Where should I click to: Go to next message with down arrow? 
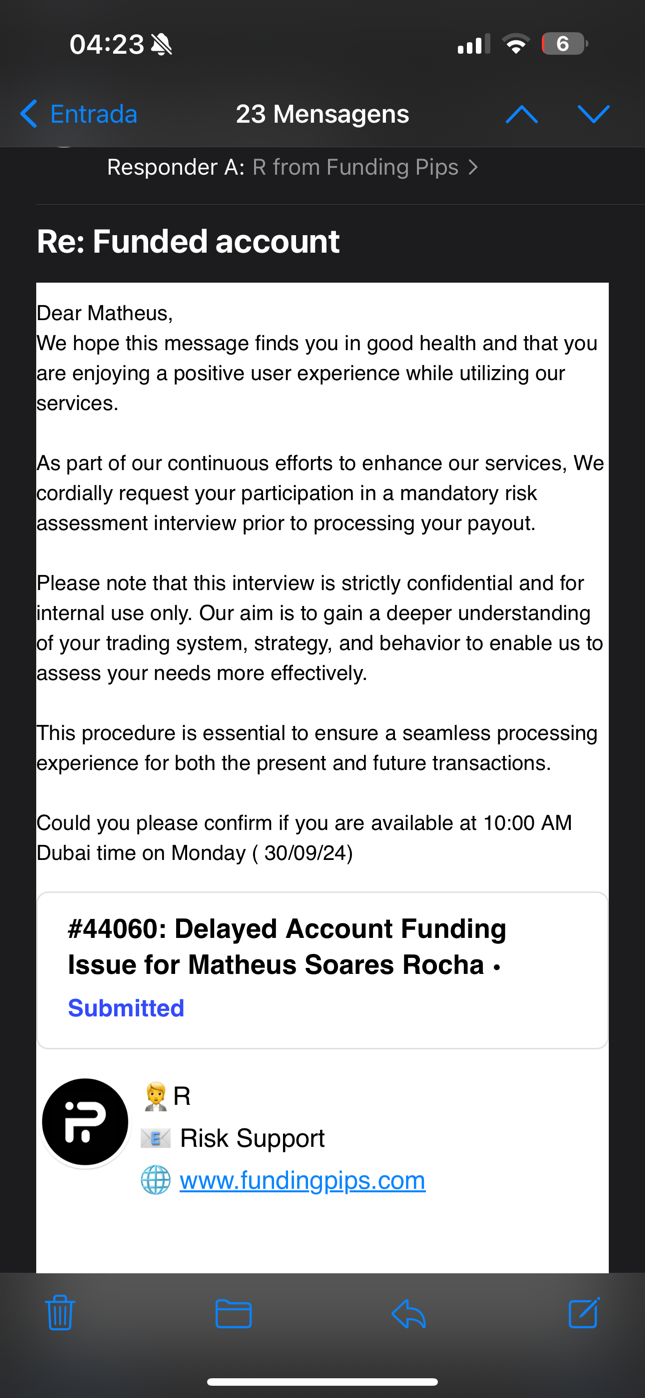(x=593, y=114)
